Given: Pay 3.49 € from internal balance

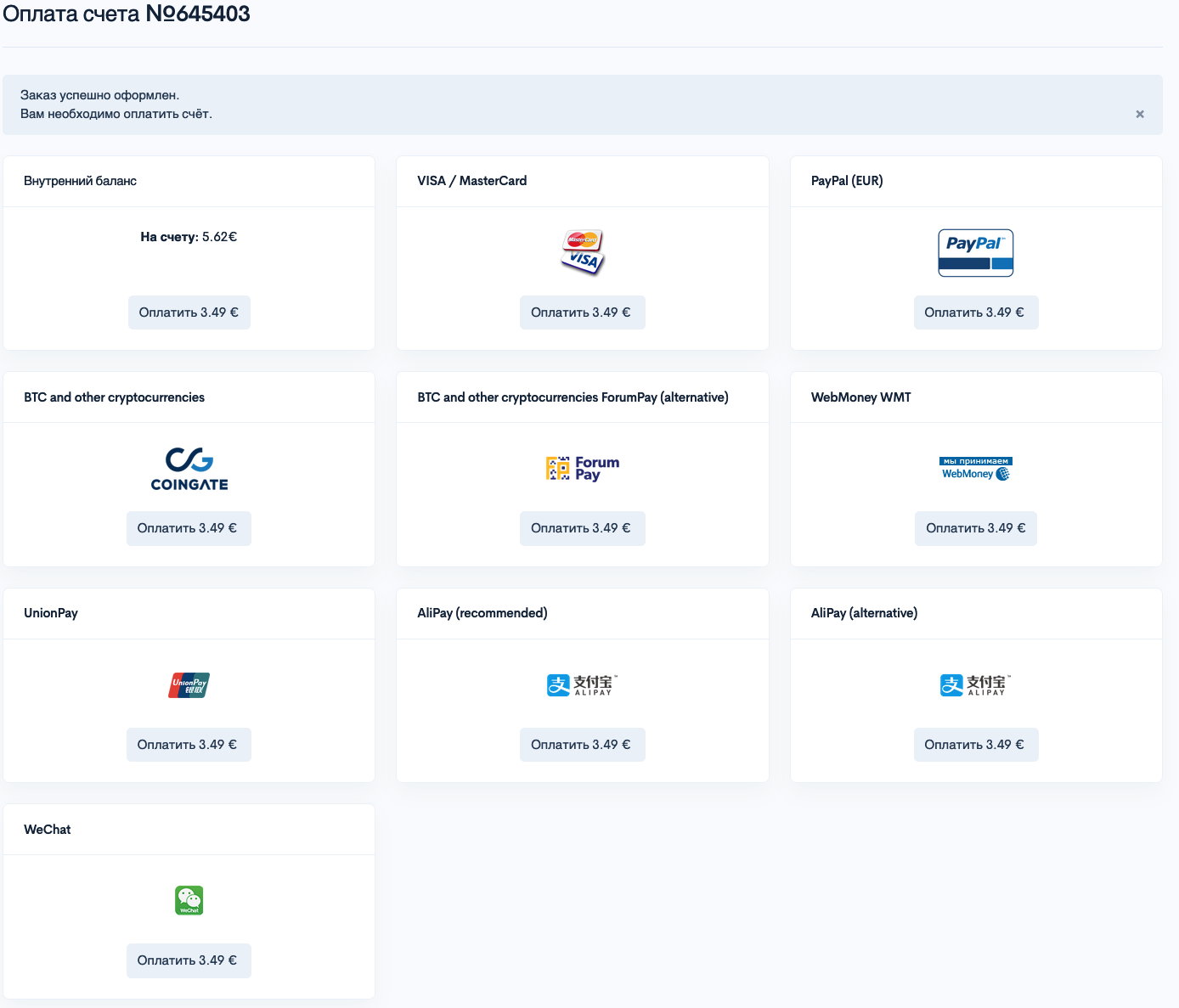Looking at the screenshot, I should (189, 313).
